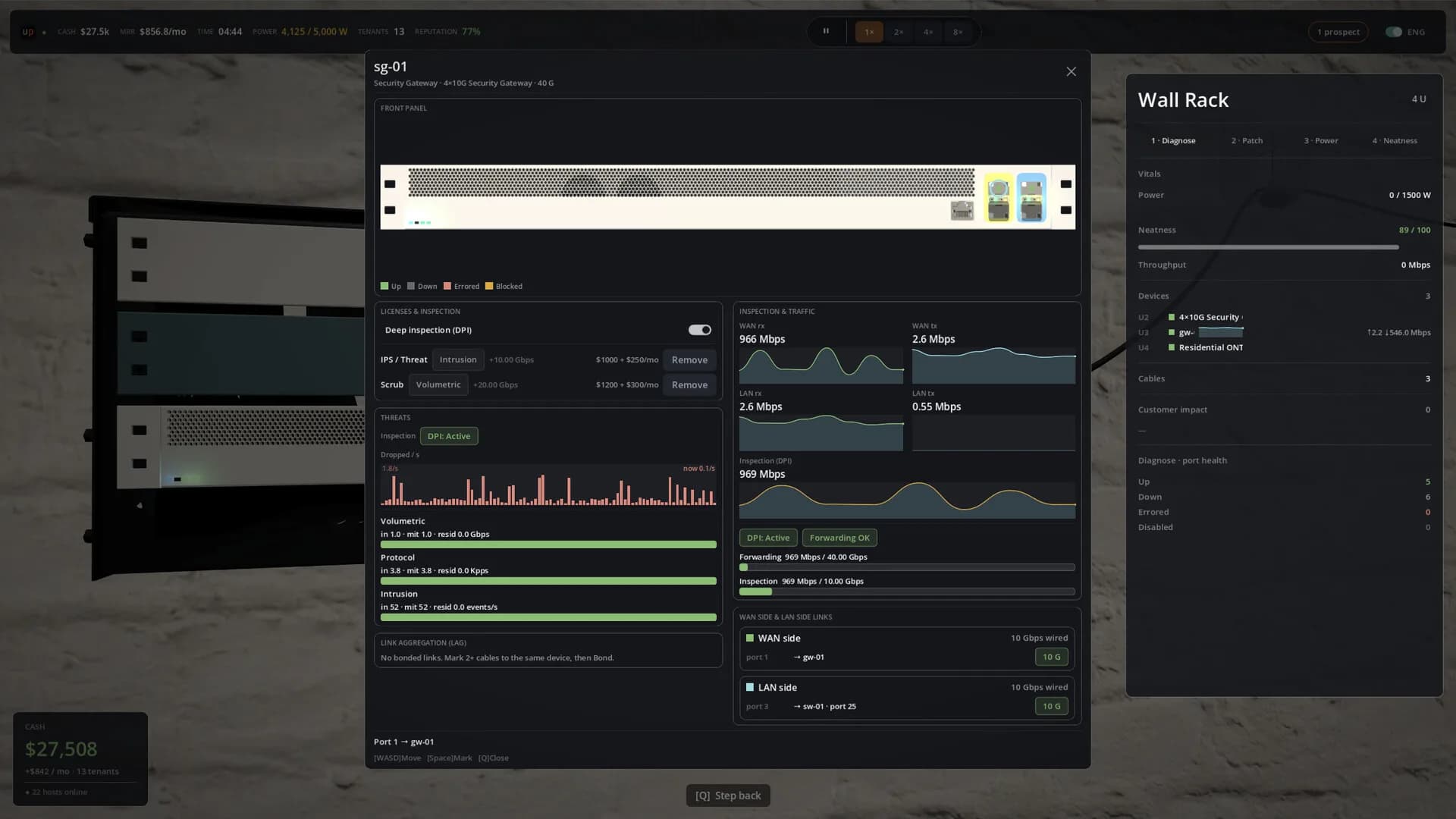
Task: Click the REPUTATION 77% readout
Action: click(x=447, y=32)
